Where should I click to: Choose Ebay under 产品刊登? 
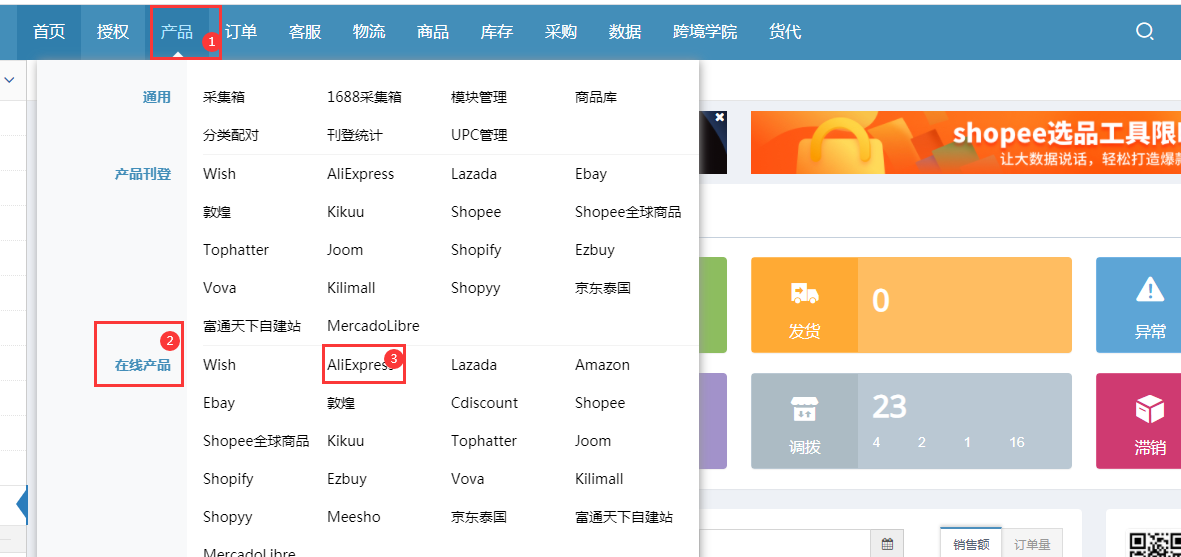(590, 174)
